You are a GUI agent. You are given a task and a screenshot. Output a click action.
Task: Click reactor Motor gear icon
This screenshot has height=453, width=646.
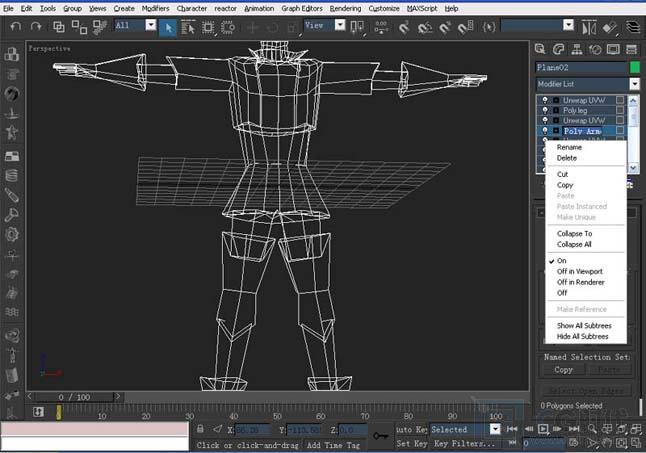point(12,234)
